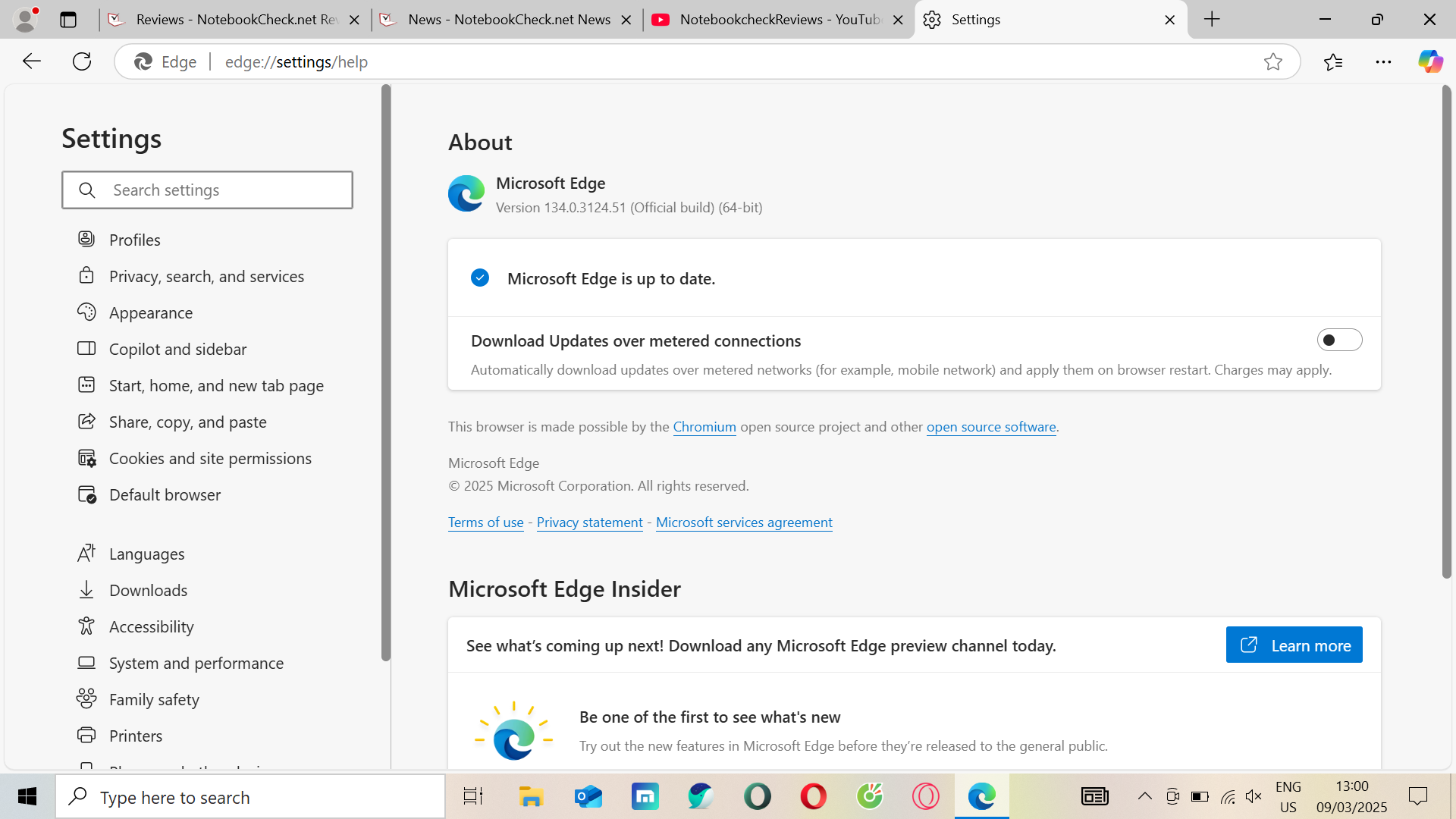Open a new tab with plus button
Image resolution: width=1456 pixels, height=819 pixels.
pos(1212,20)
